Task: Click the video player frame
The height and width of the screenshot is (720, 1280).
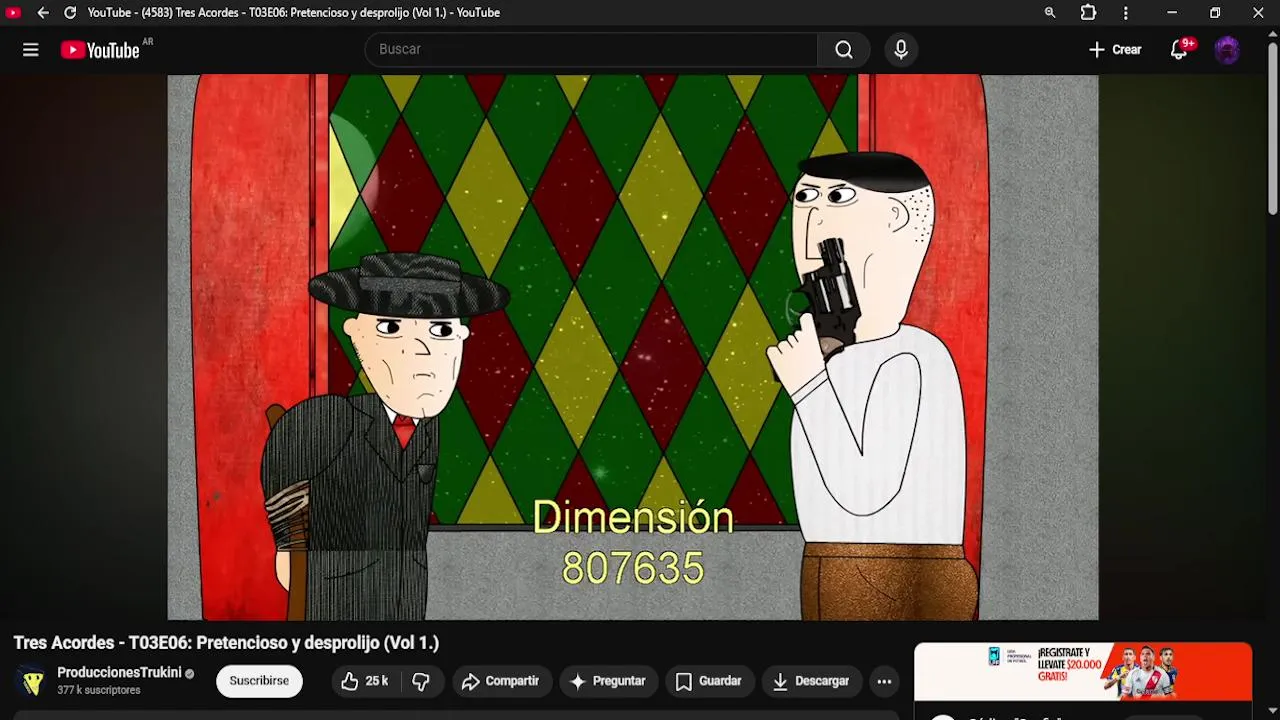Action: pyautogui.click(x=633, y=347)
